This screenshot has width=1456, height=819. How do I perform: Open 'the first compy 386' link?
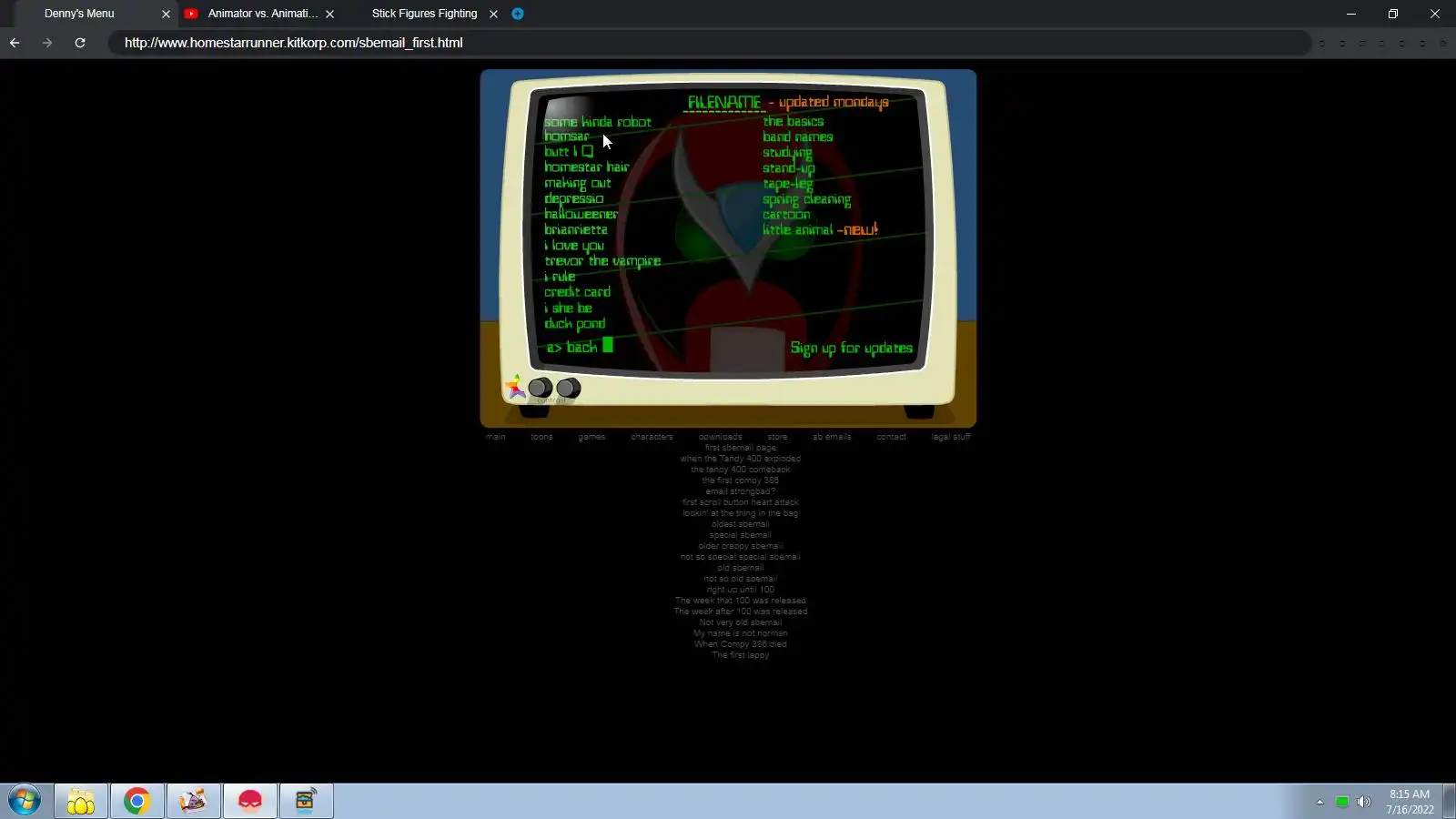coord(741,480)
